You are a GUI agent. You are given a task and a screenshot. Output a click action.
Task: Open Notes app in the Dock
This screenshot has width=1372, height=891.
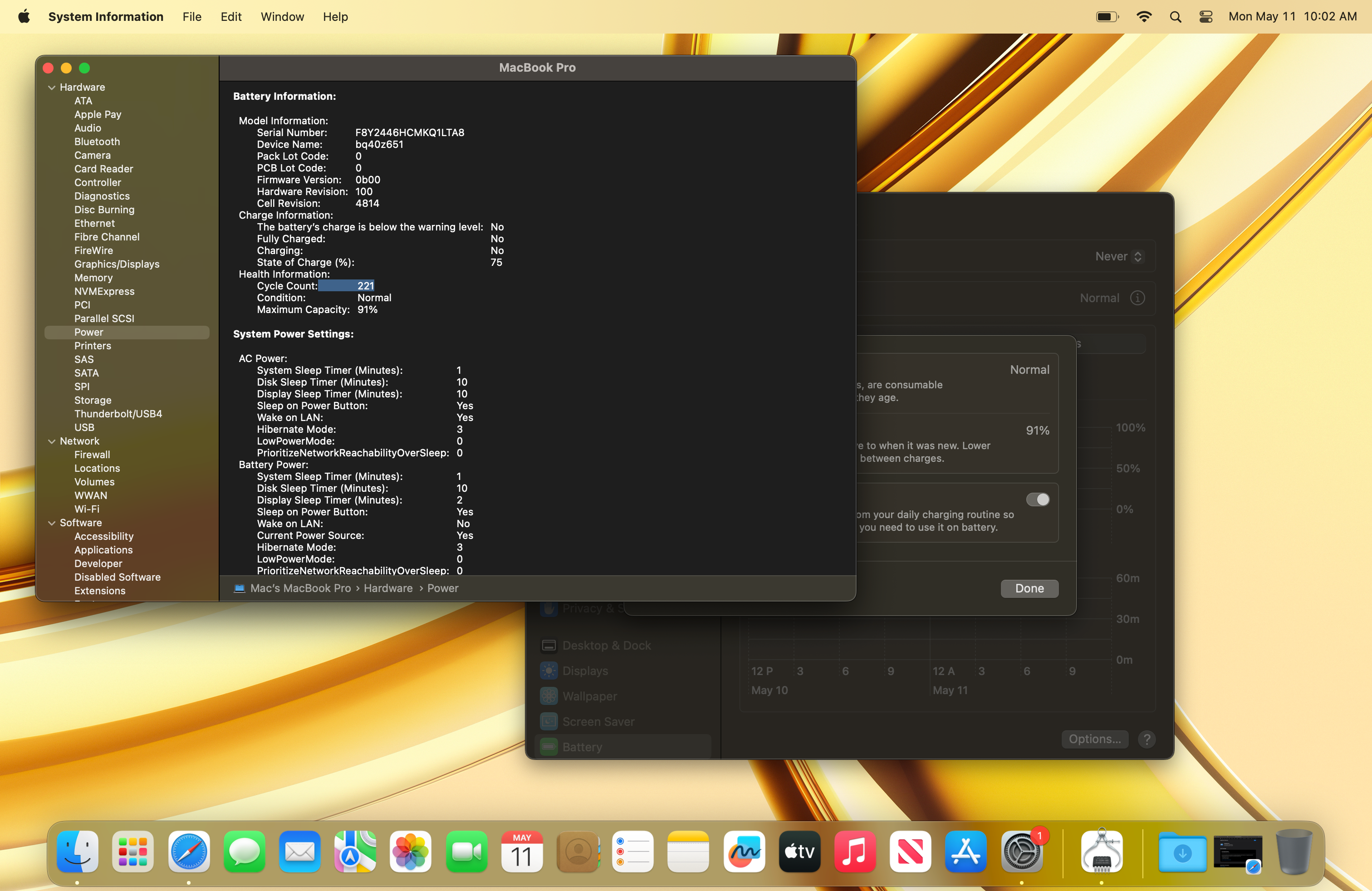[688, 851]
